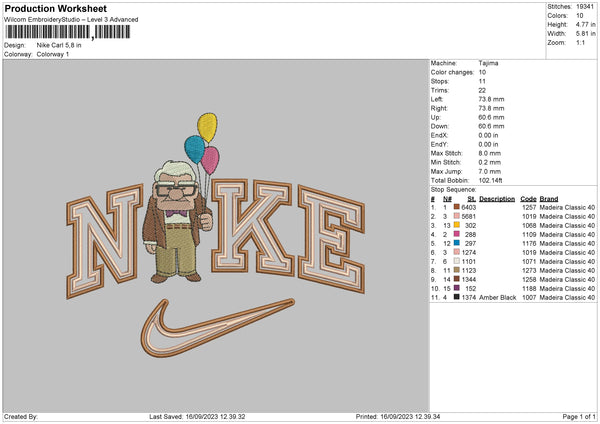Click the embroidered letter K
This screenshot has width=600, height=424.
(252, 227)
